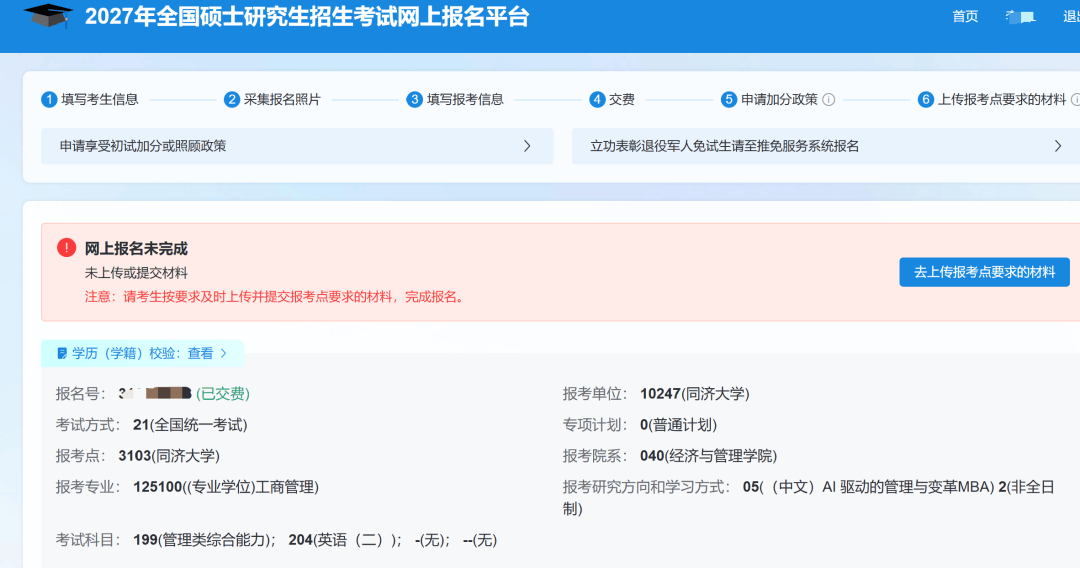Click the graduation cap logo icon
This screenshot has width=1080, height=568.
[48, 16]
